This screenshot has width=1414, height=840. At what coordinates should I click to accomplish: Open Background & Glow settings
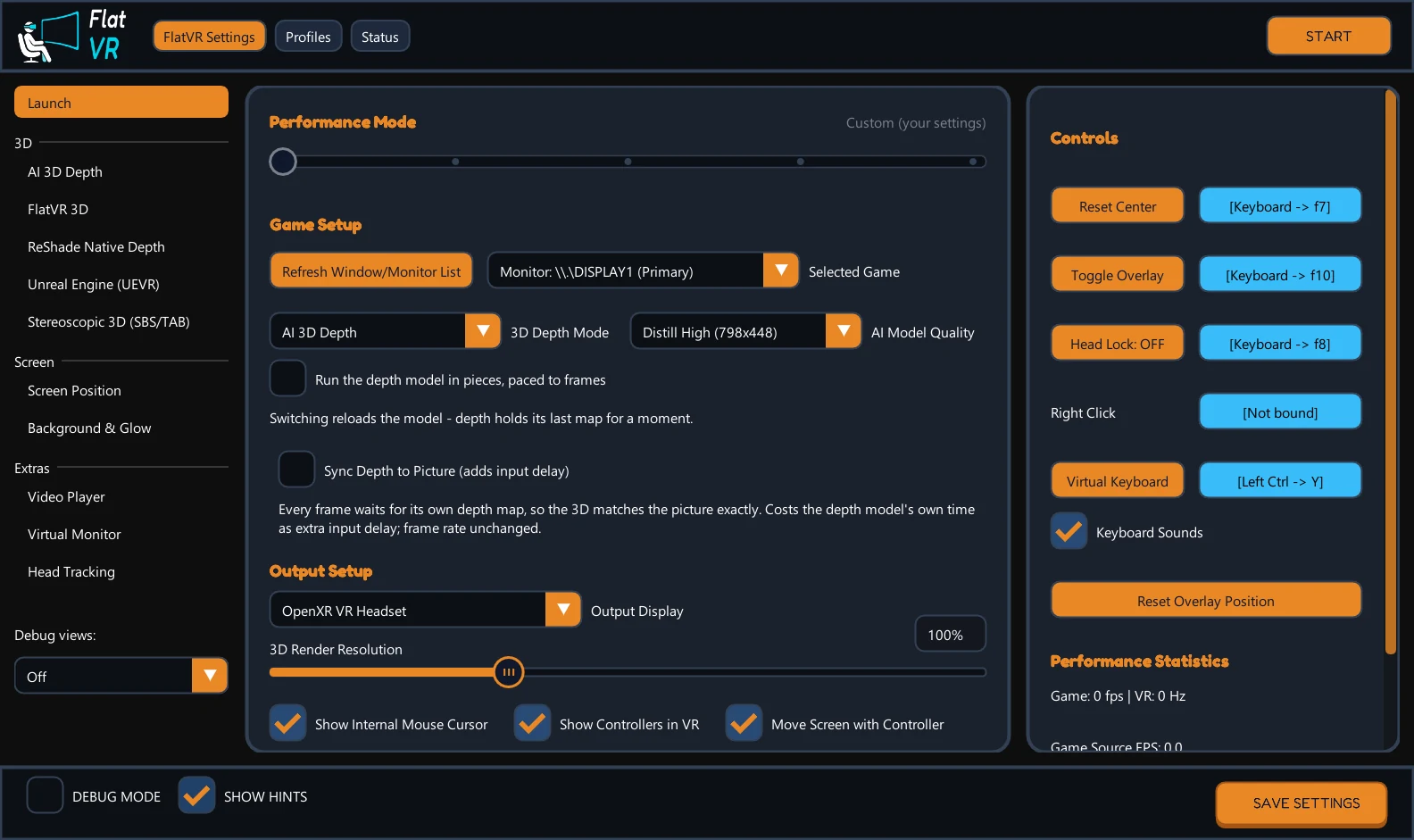click(89, 428)
